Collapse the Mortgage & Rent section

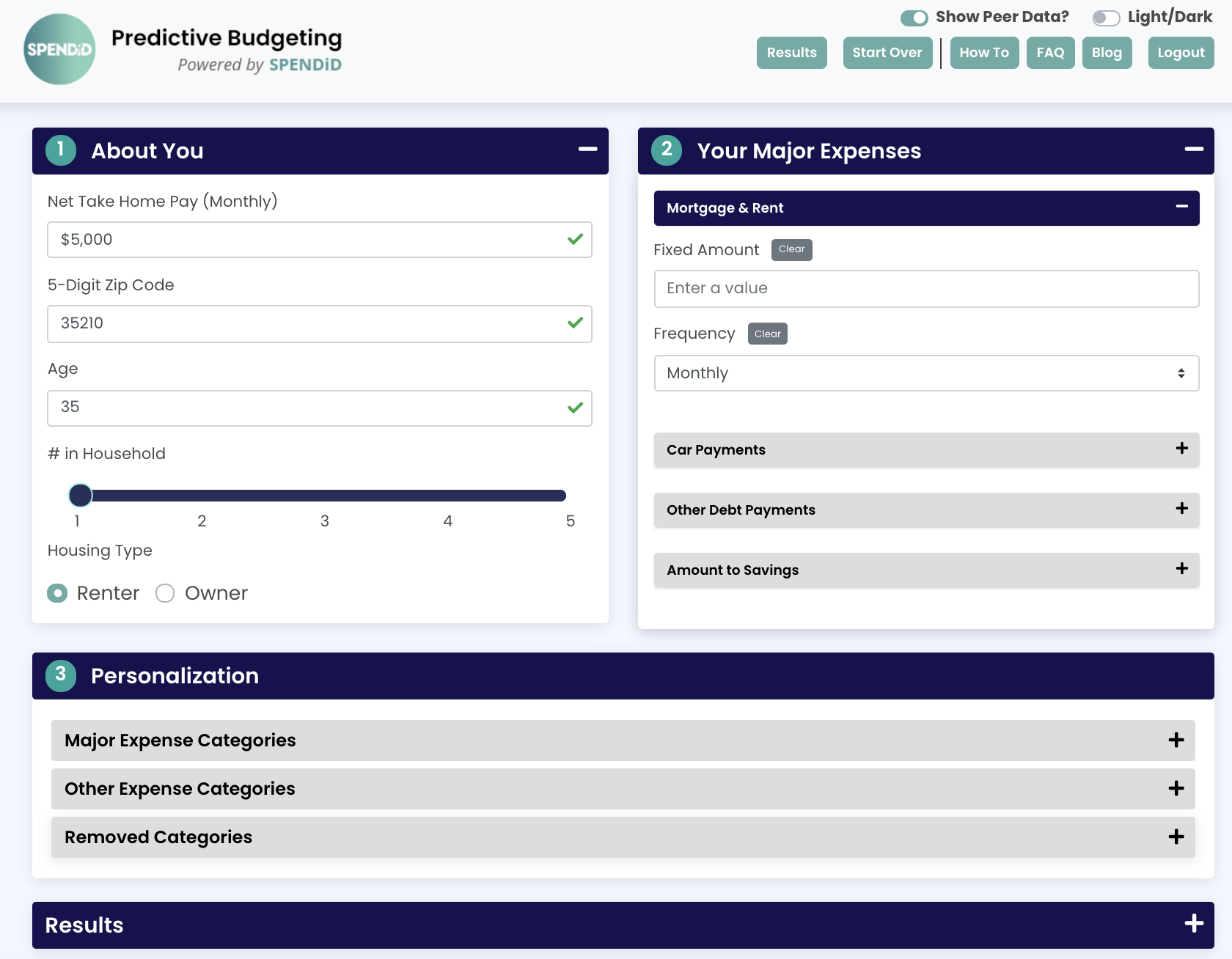pos(926,208)
